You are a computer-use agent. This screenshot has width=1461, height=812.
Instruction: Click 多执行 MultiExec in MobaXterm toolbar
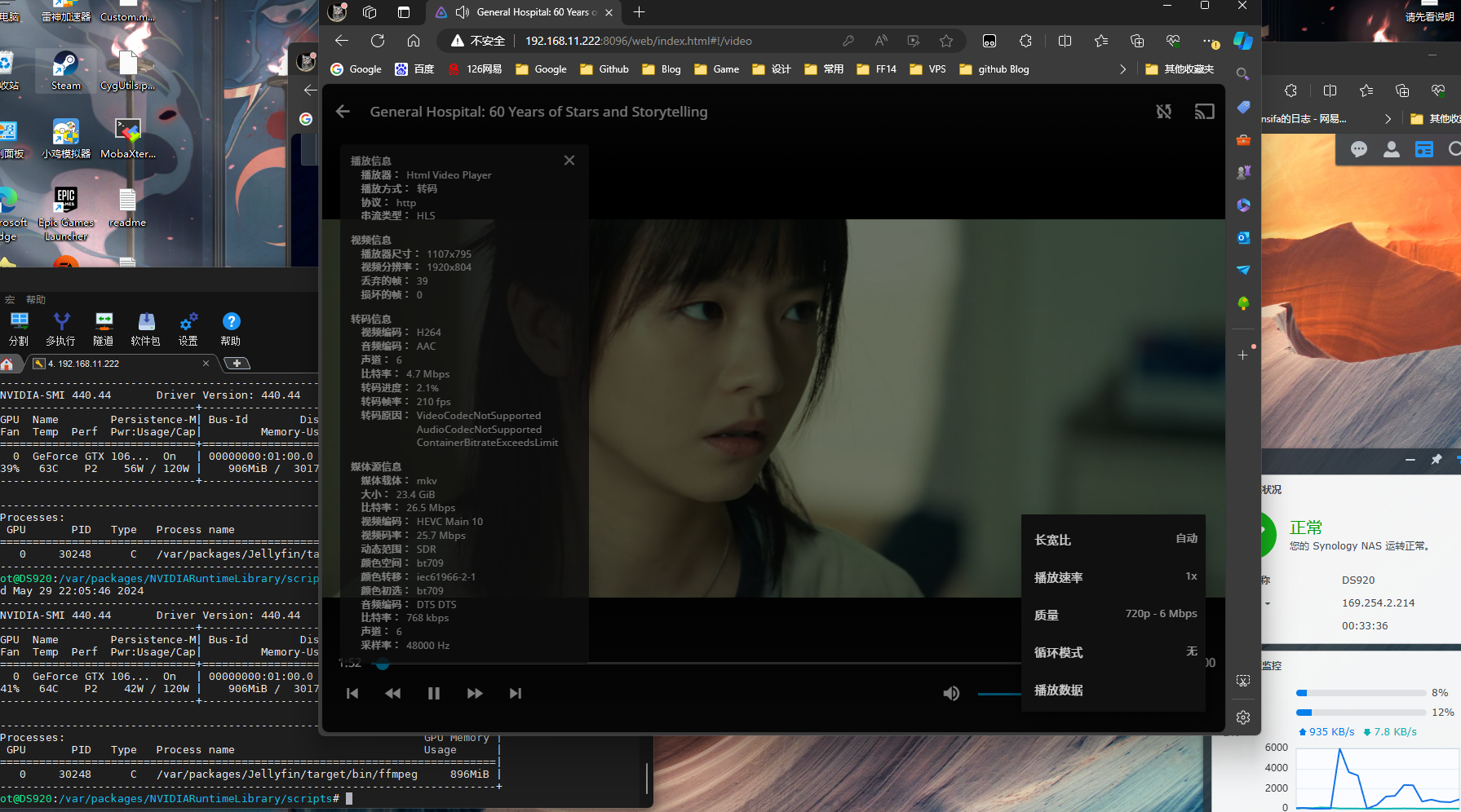pos(60,329)
